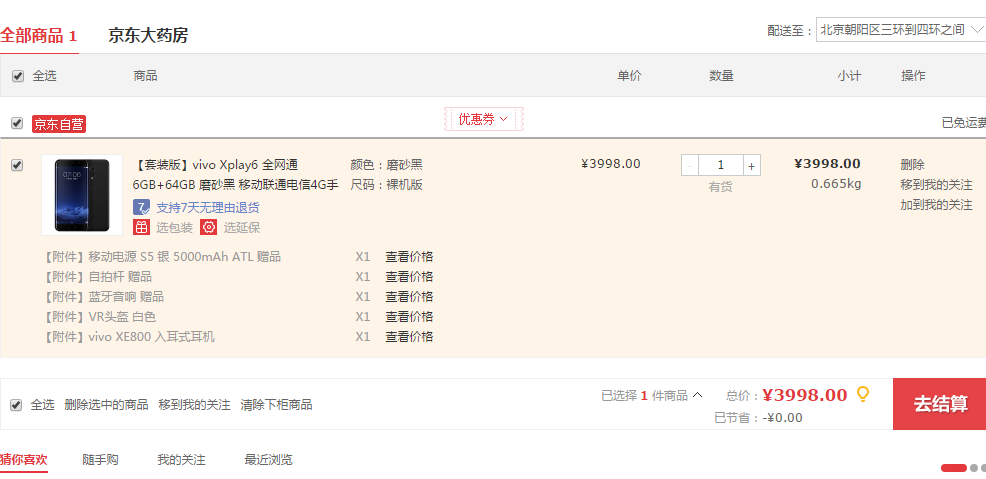Click the yellow lightbulb tip icon
The width and height of the screenshot is (986, 479).
click(x=863, y=395)
